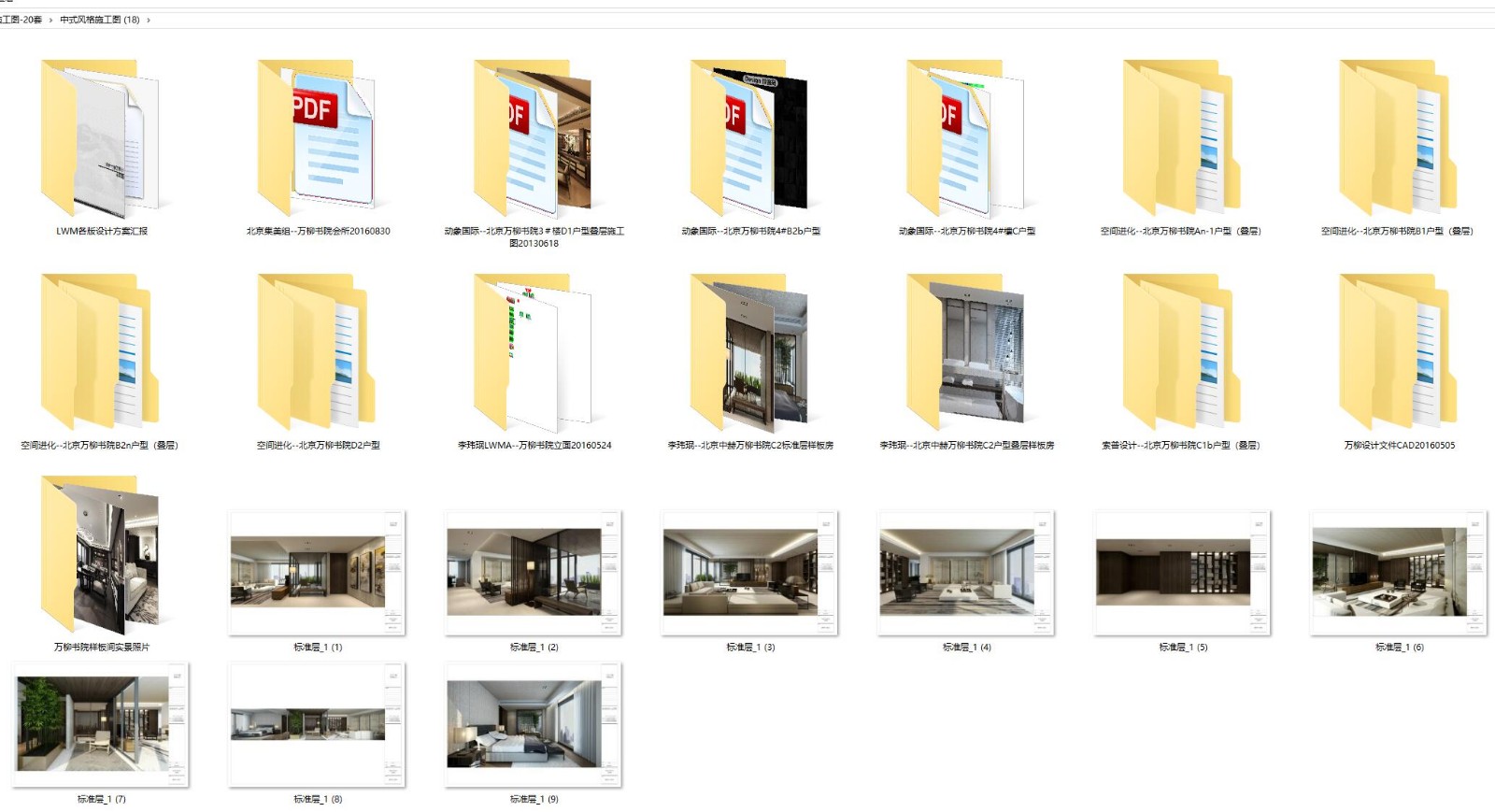The width and height of the screenshot is (1495, 812).
Task: Open folder 动象国际--北京万柳书院4#楼C户型
Action: 966,137
